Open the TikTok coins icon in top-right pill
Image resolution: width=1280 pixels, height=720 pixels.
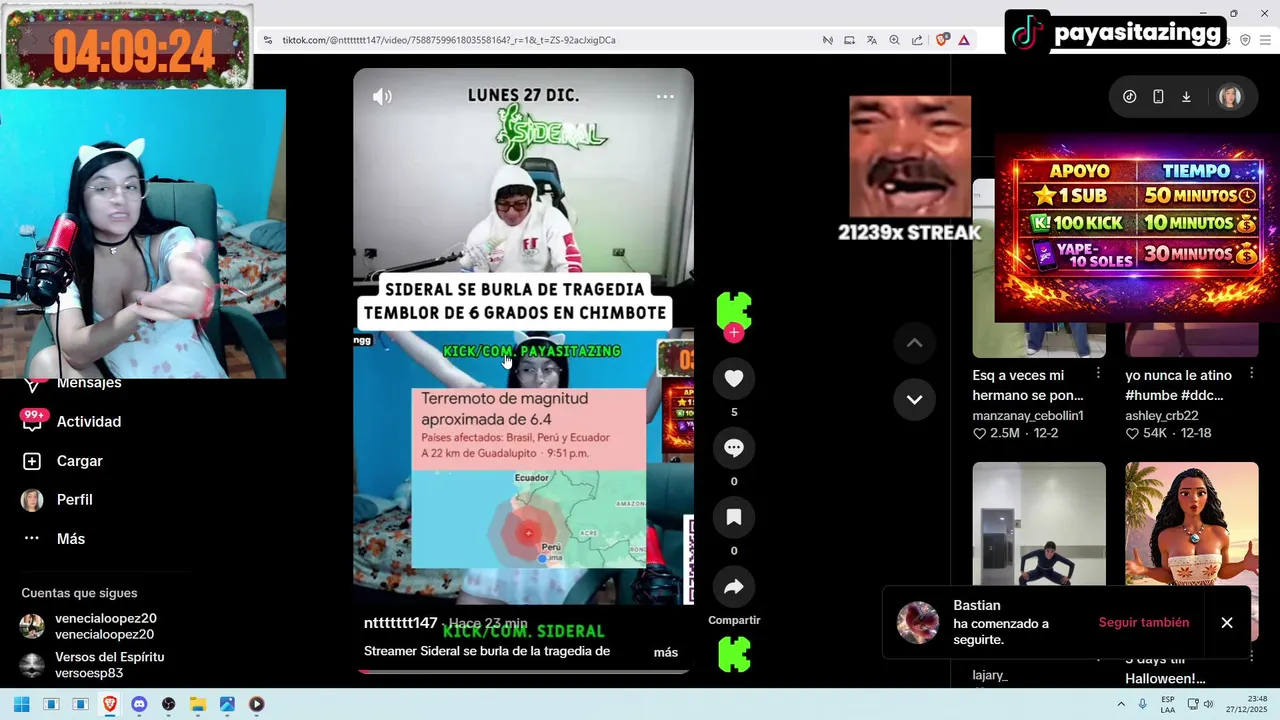pos(1130,97)
